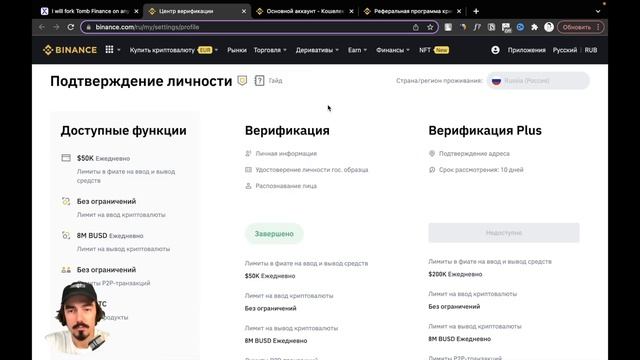The image size is (640, 360).
Task: Click the Russia flag in country selector
Action: 496,81
